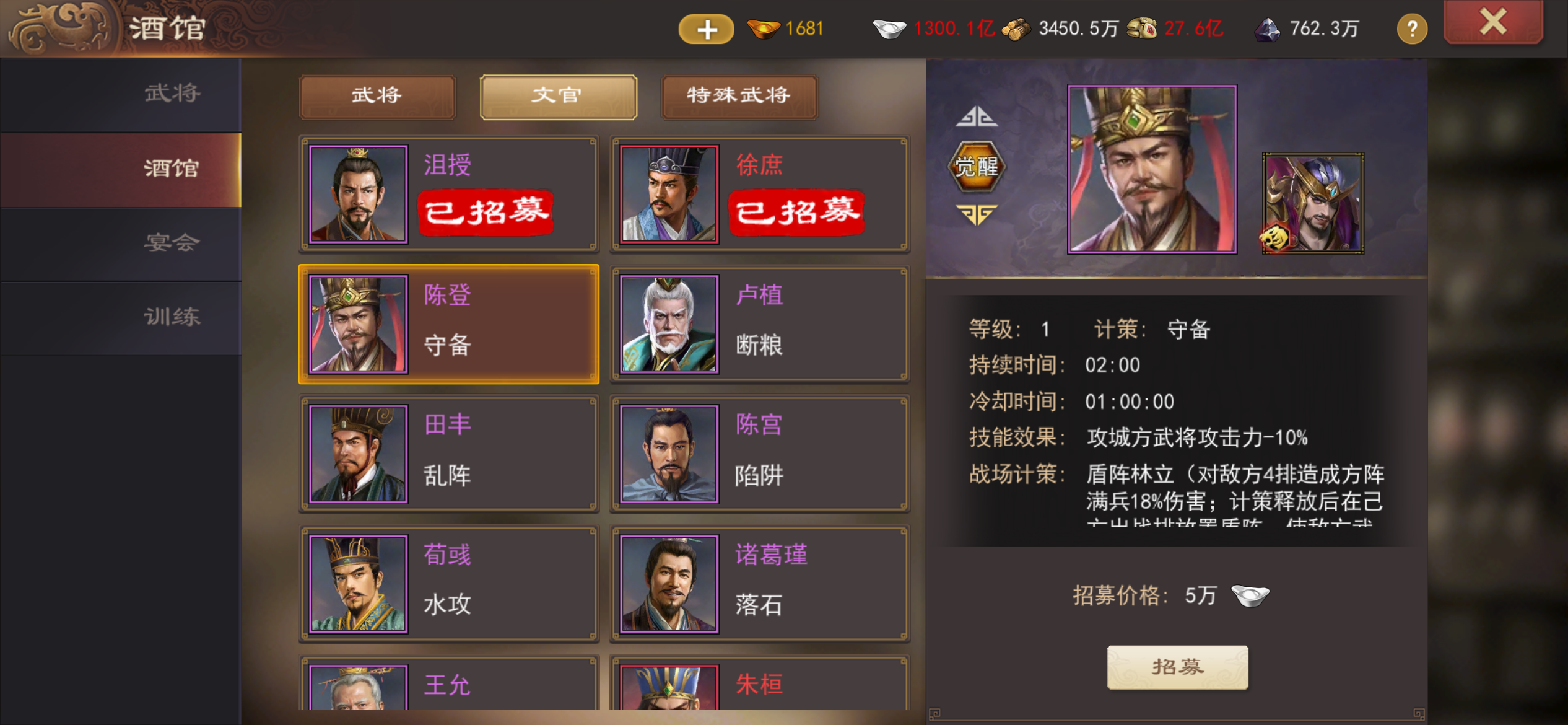Image resolution: width=1568 pixels, height=725 pixels.
Task: Click the wood resource icon
Action: click(x=1016, y=29)
